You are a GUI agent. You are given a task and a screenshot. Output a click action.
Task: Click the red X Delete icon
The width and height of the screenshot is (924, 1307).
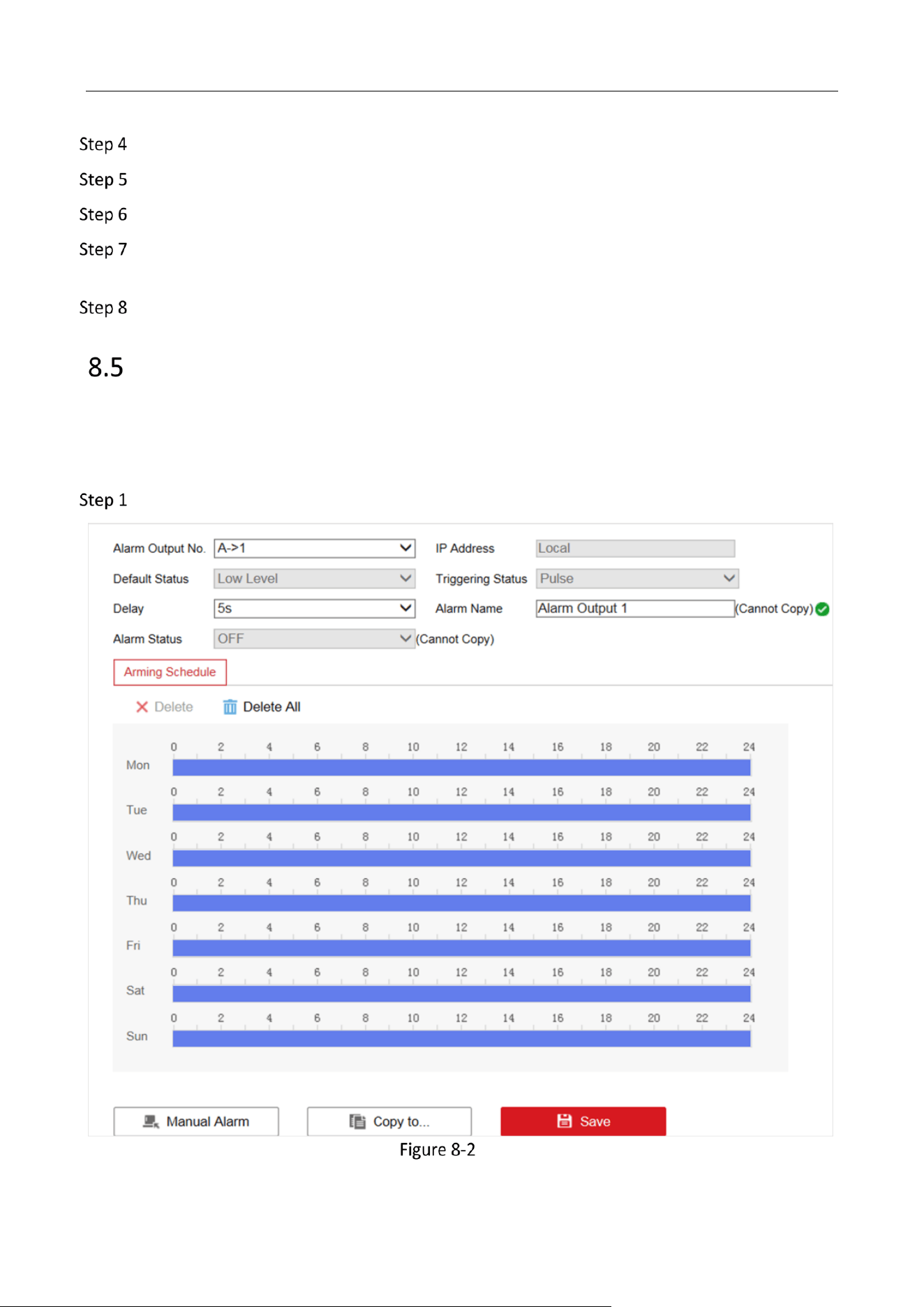(142, 707)
